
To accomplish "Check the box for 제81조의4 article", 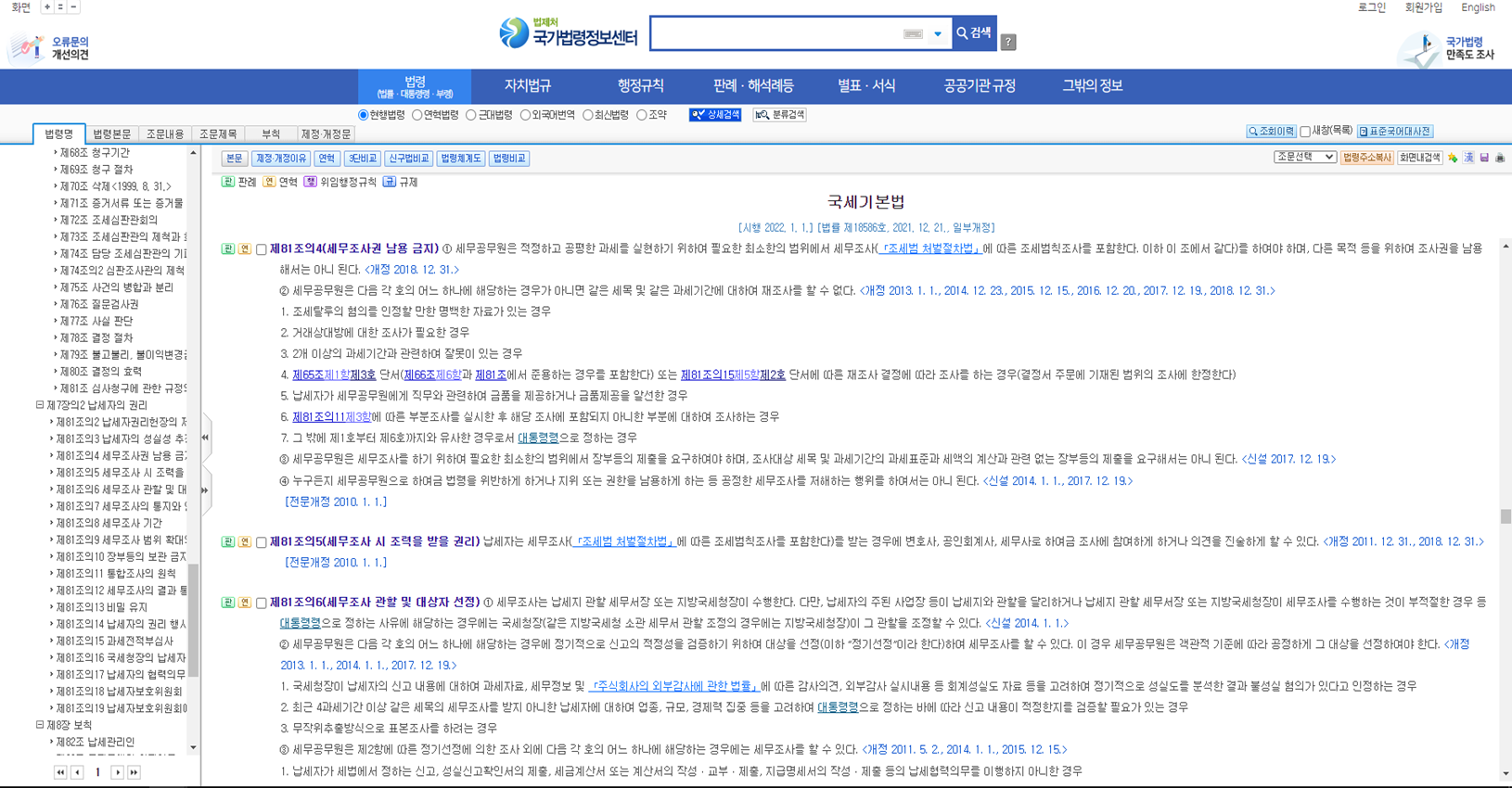I will click(262, 249).
